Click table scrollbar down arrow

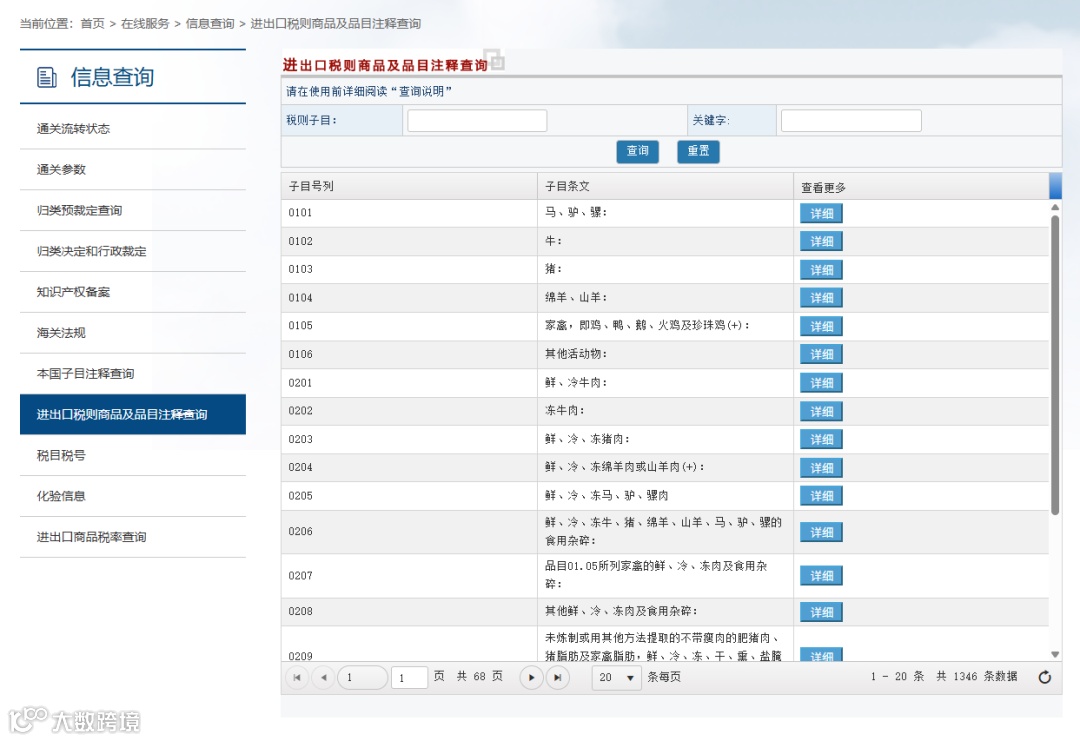coord(1055,654)
